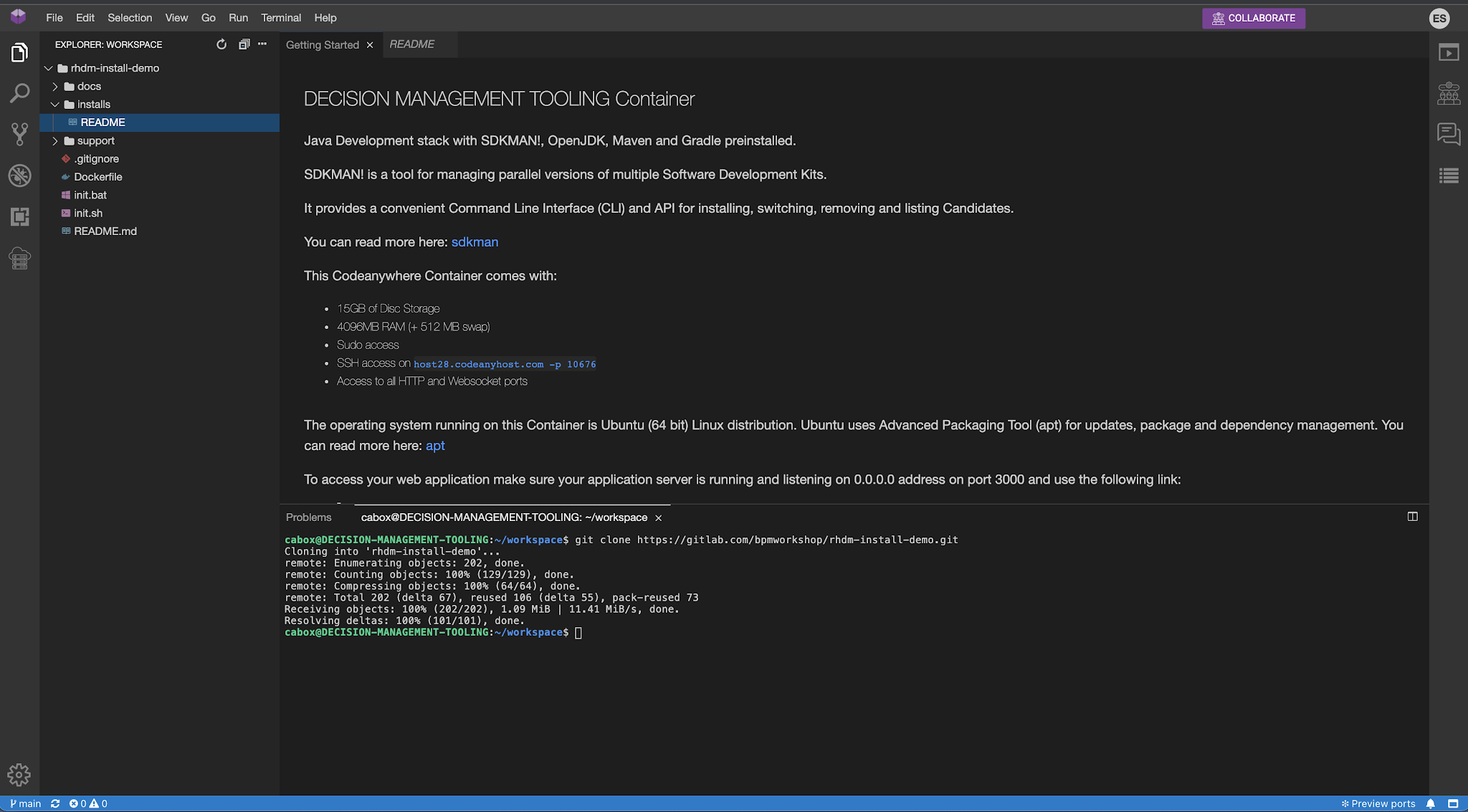
Task: Open the Extensions view in activity bar
Action: [x=19, y=216]
